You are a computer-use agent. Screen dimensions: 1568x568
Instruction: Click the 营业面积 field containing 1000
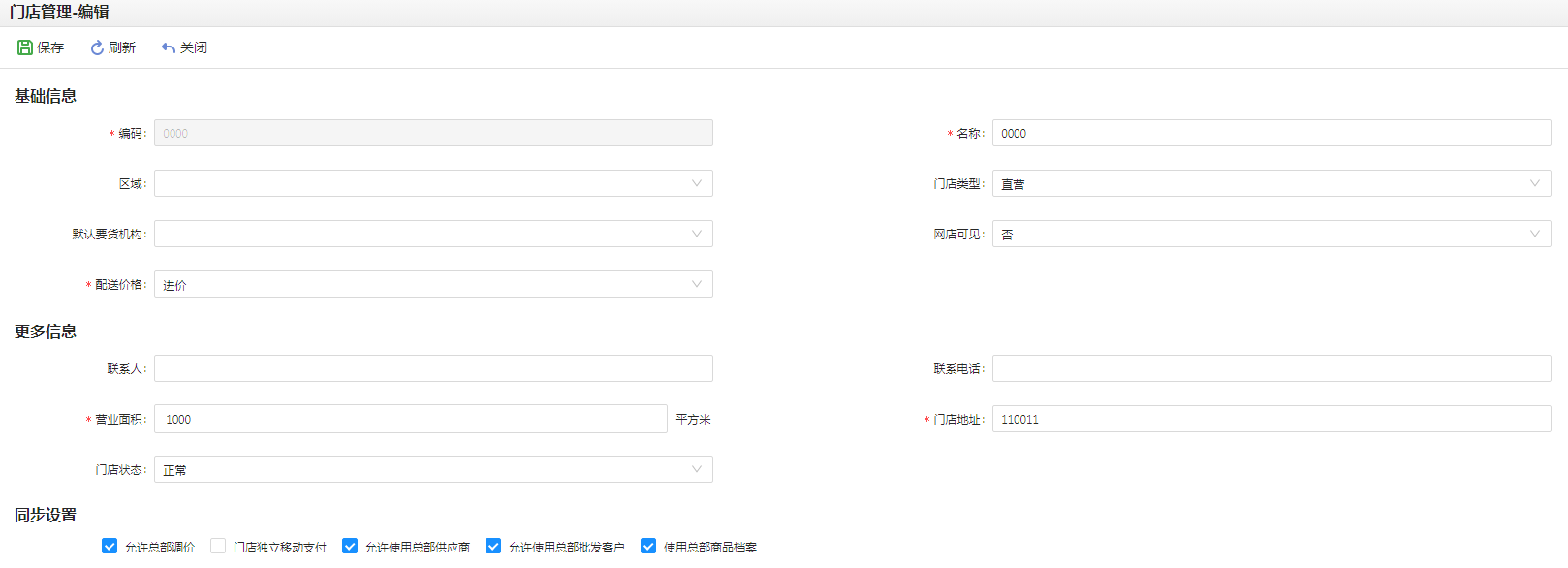(x=410, y=419)
